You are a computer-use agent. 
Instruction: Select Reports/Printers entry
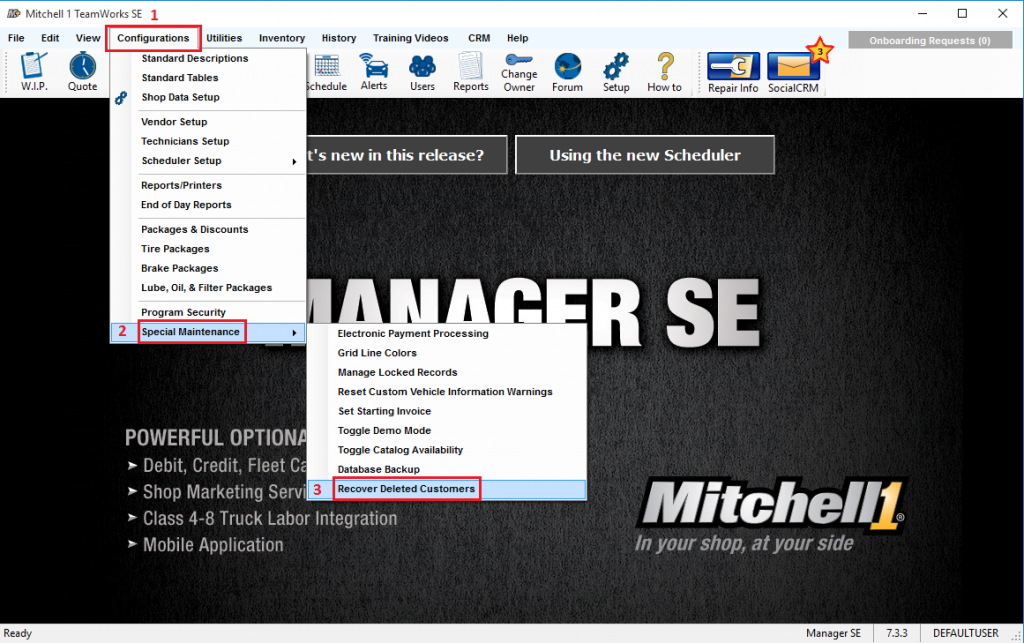[208, 185]
